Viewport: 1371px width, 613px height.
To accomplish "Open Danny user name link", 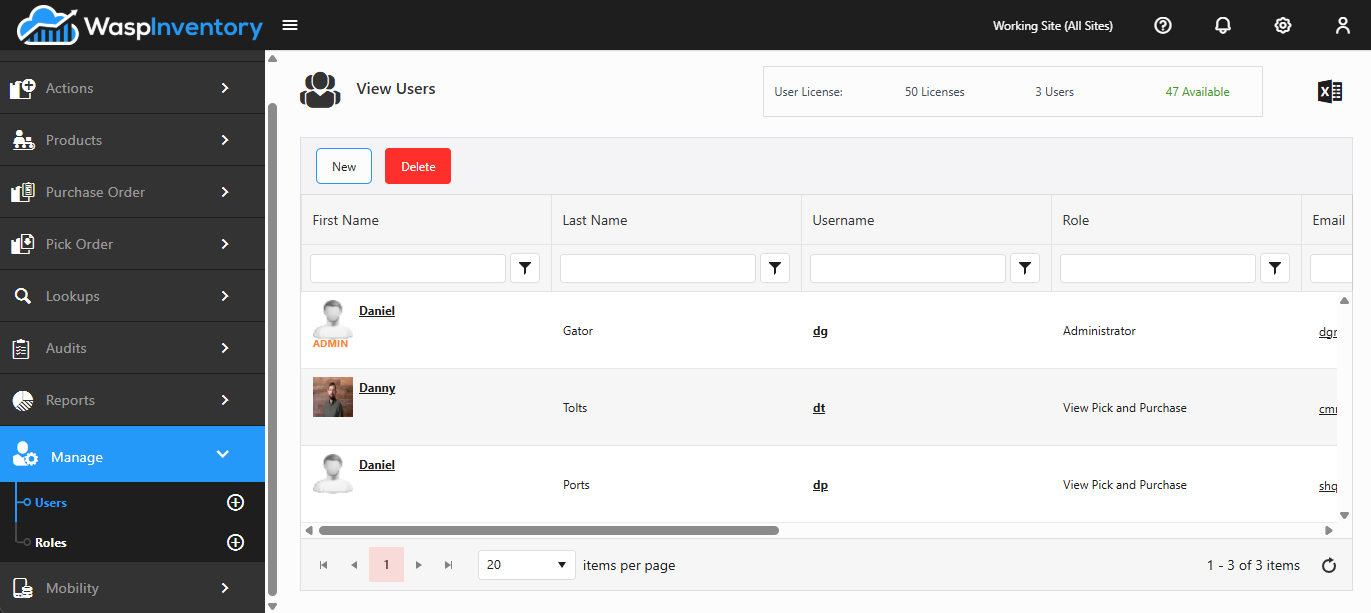I will click(377, 388).
